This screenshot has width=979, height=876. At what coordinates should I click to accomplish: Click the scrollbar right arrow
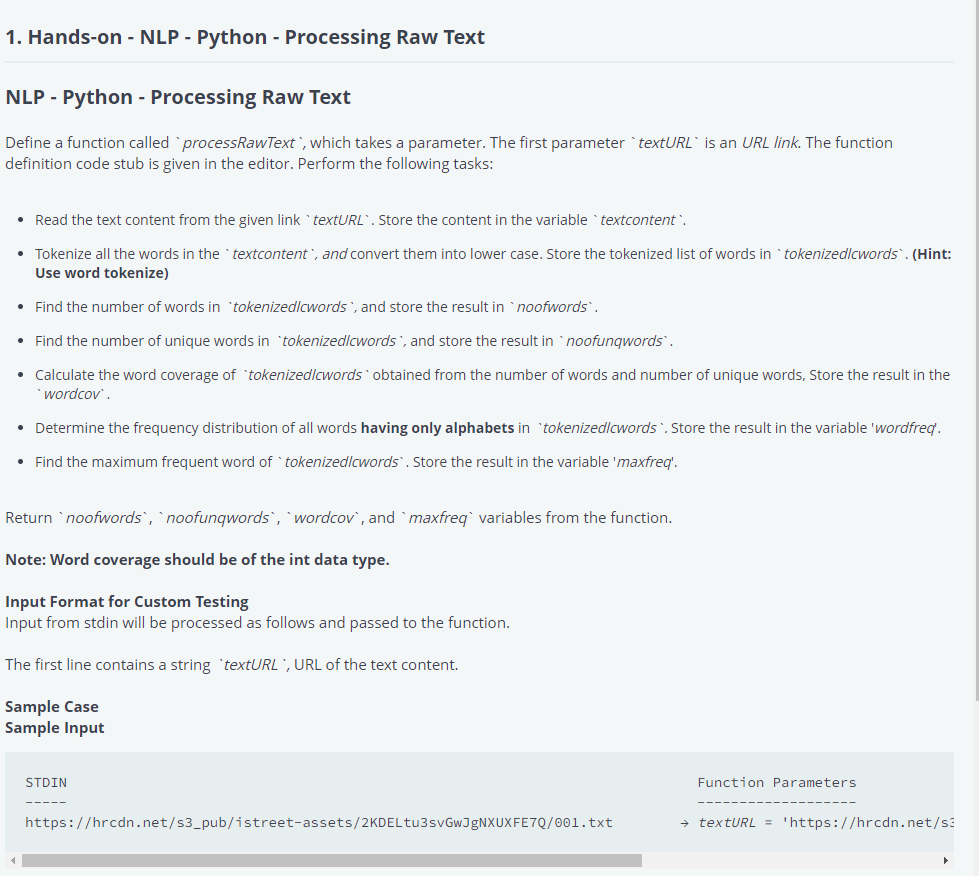click(x=946, y=859)
